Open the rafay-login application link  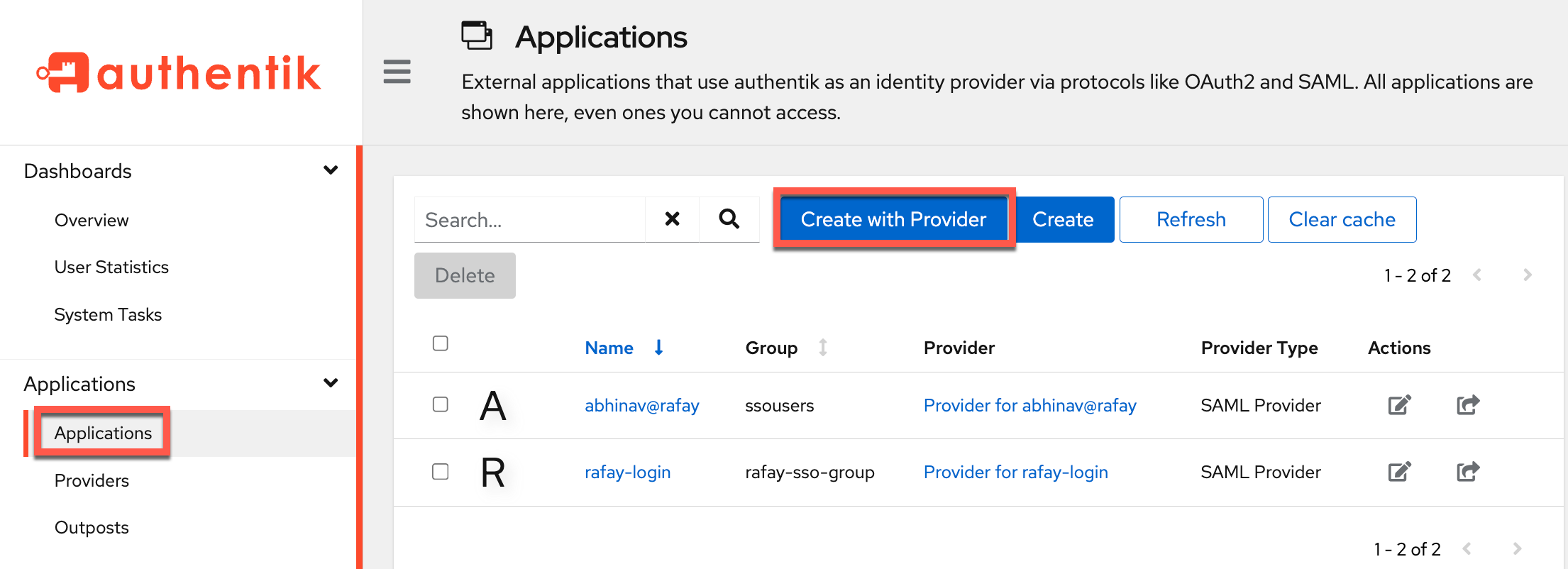[627, 472]
